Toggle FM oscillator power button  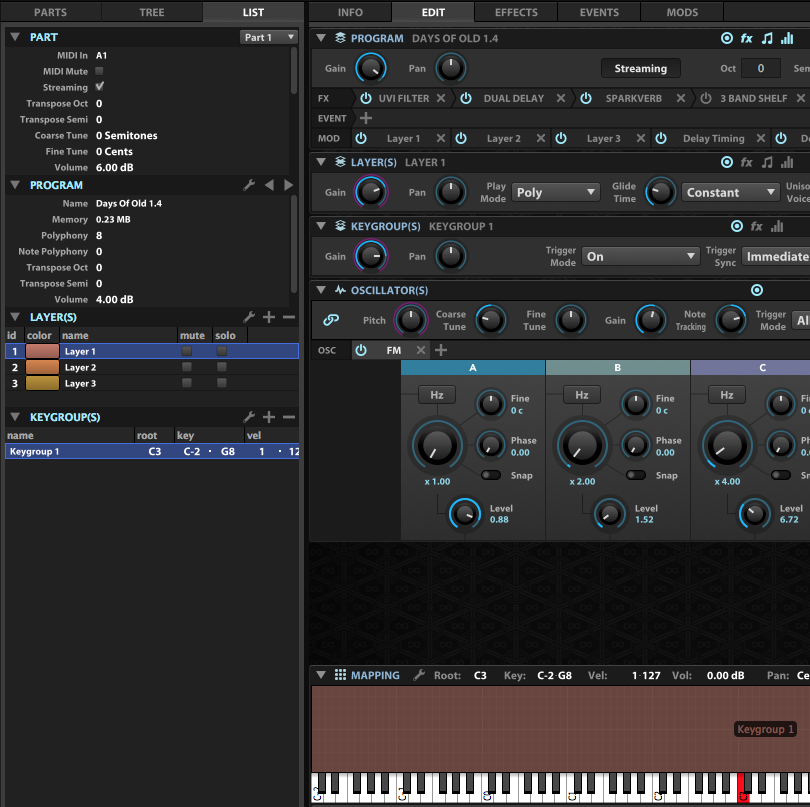pos(361,350)
